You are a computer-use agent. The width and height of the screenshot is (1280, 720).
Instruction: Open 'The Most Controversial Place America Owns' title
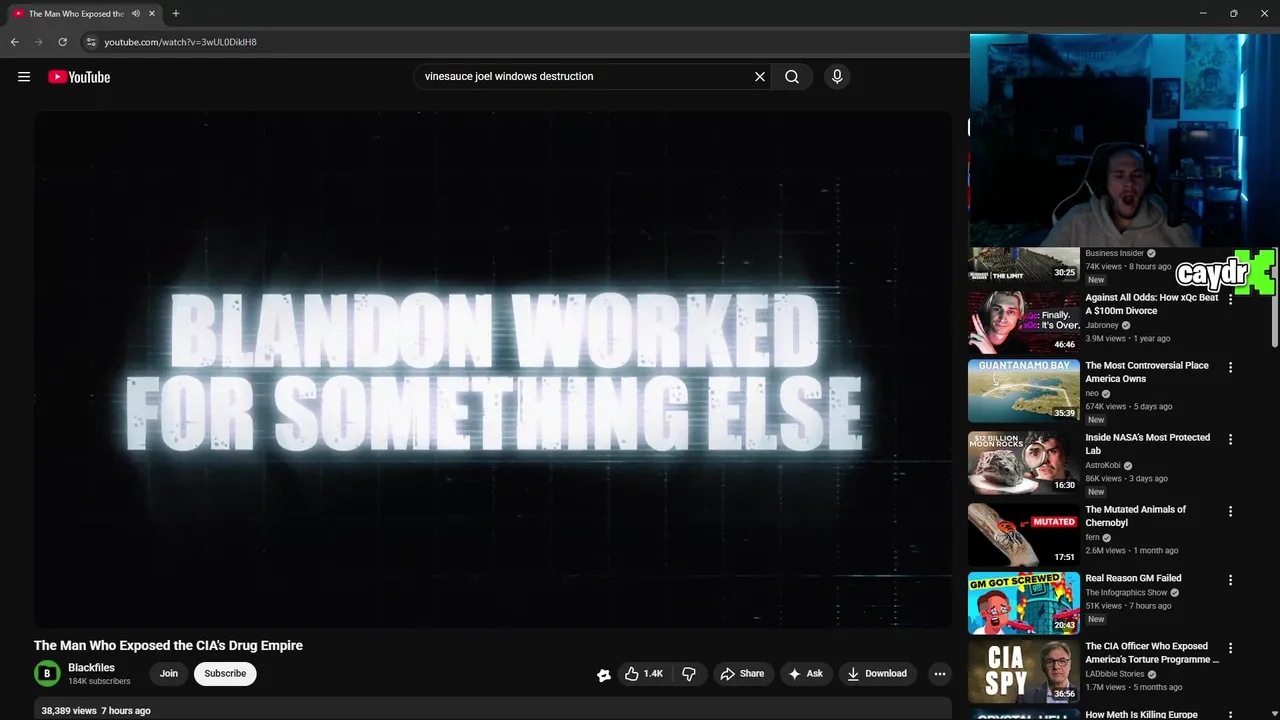coord(1147,372)
